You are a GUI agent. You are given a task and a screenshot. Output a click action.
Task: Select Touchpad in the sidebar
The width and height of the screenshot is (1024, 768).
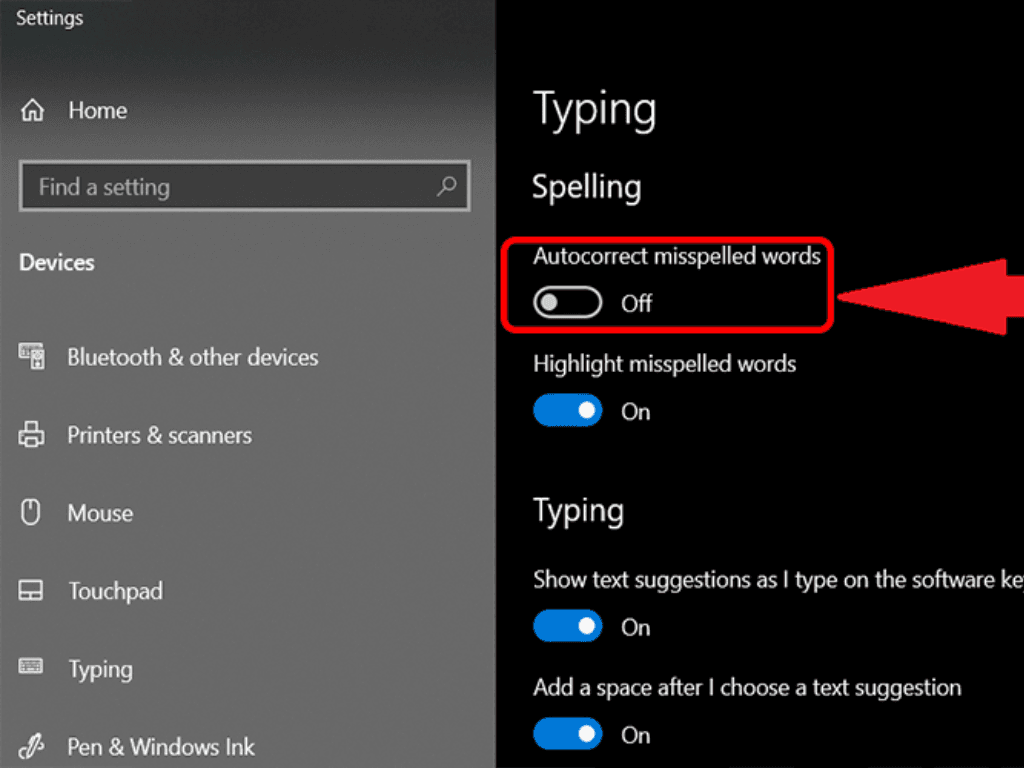[x=115, y=591]
